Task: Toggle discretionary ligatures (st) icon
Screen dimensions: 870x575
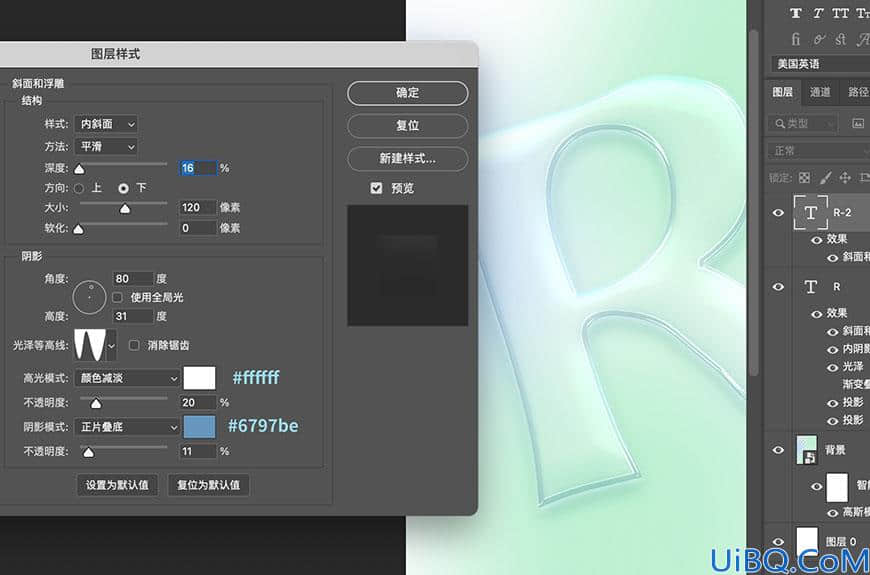Action: click(x=841, y=39)
